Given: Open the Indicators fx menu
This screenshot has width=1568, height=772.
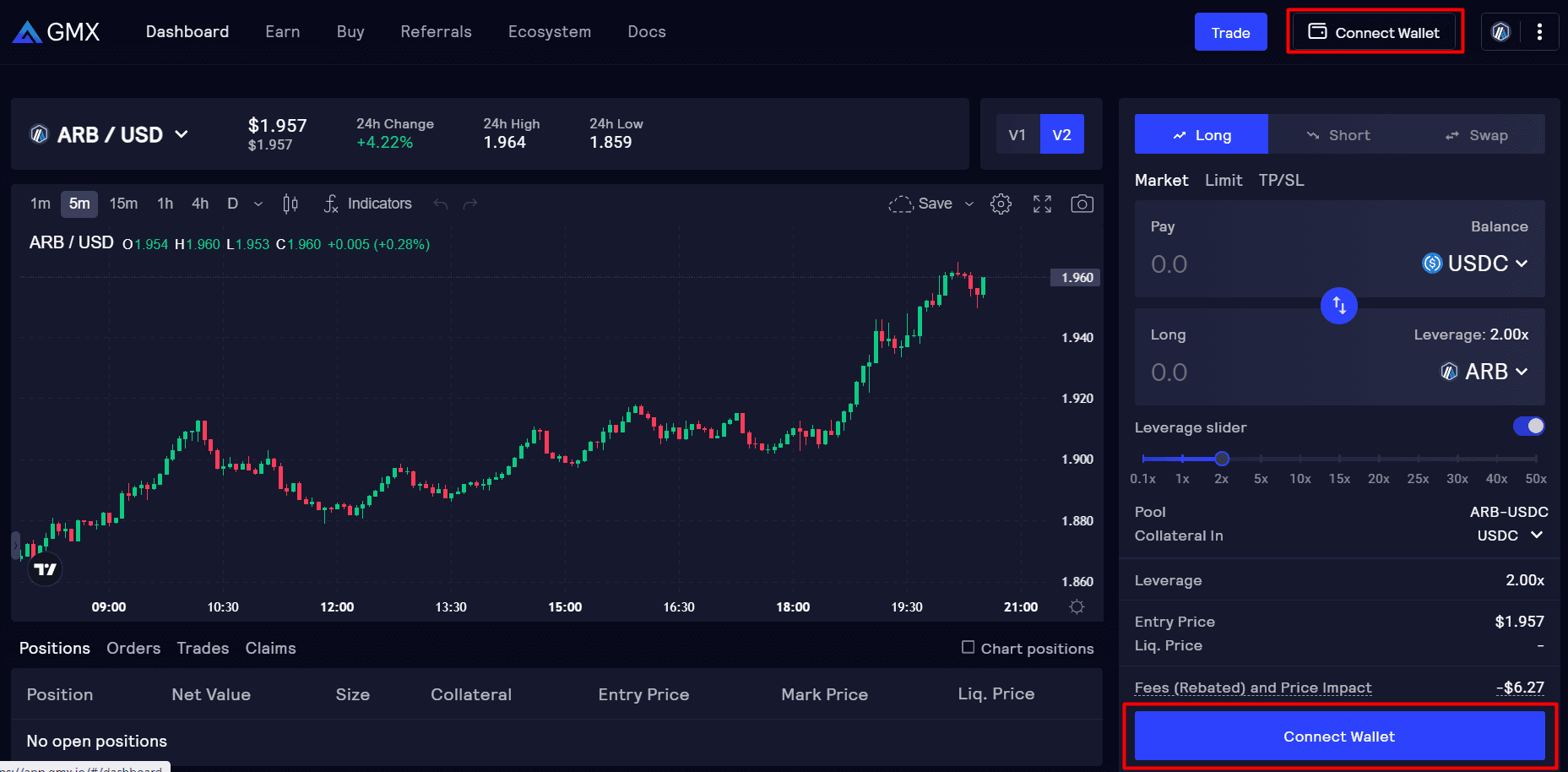Looking at the screenshot, I should (367, 204).
